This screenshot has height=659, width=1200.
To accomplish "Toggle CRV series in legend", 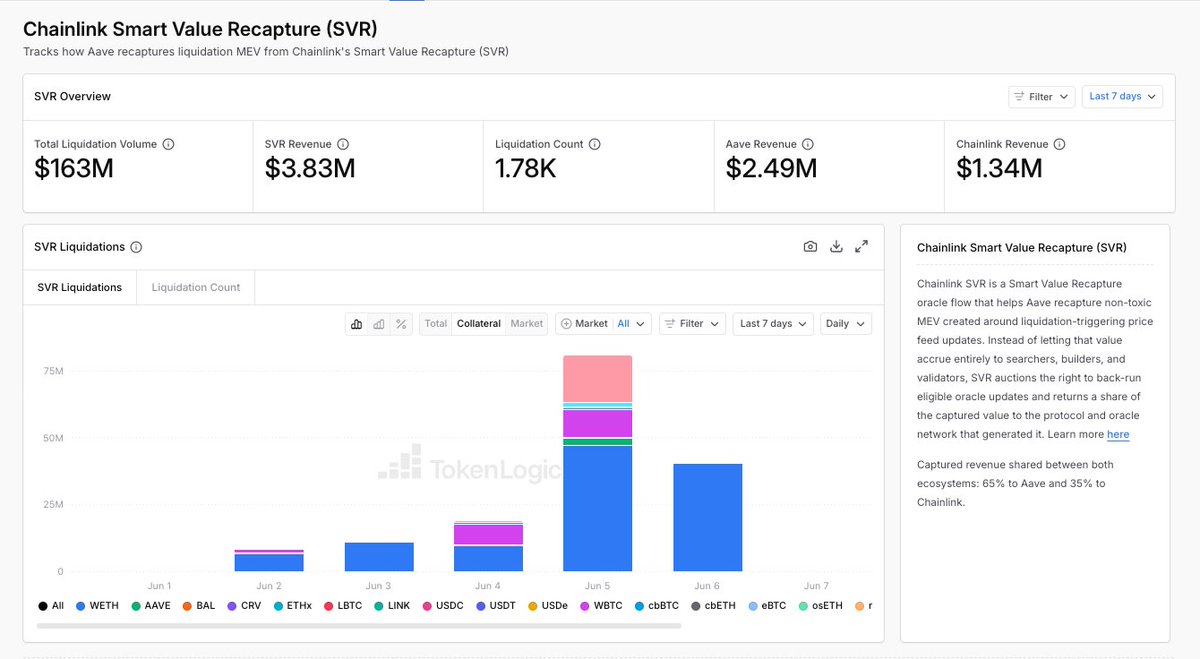I will tap(244, 606).
